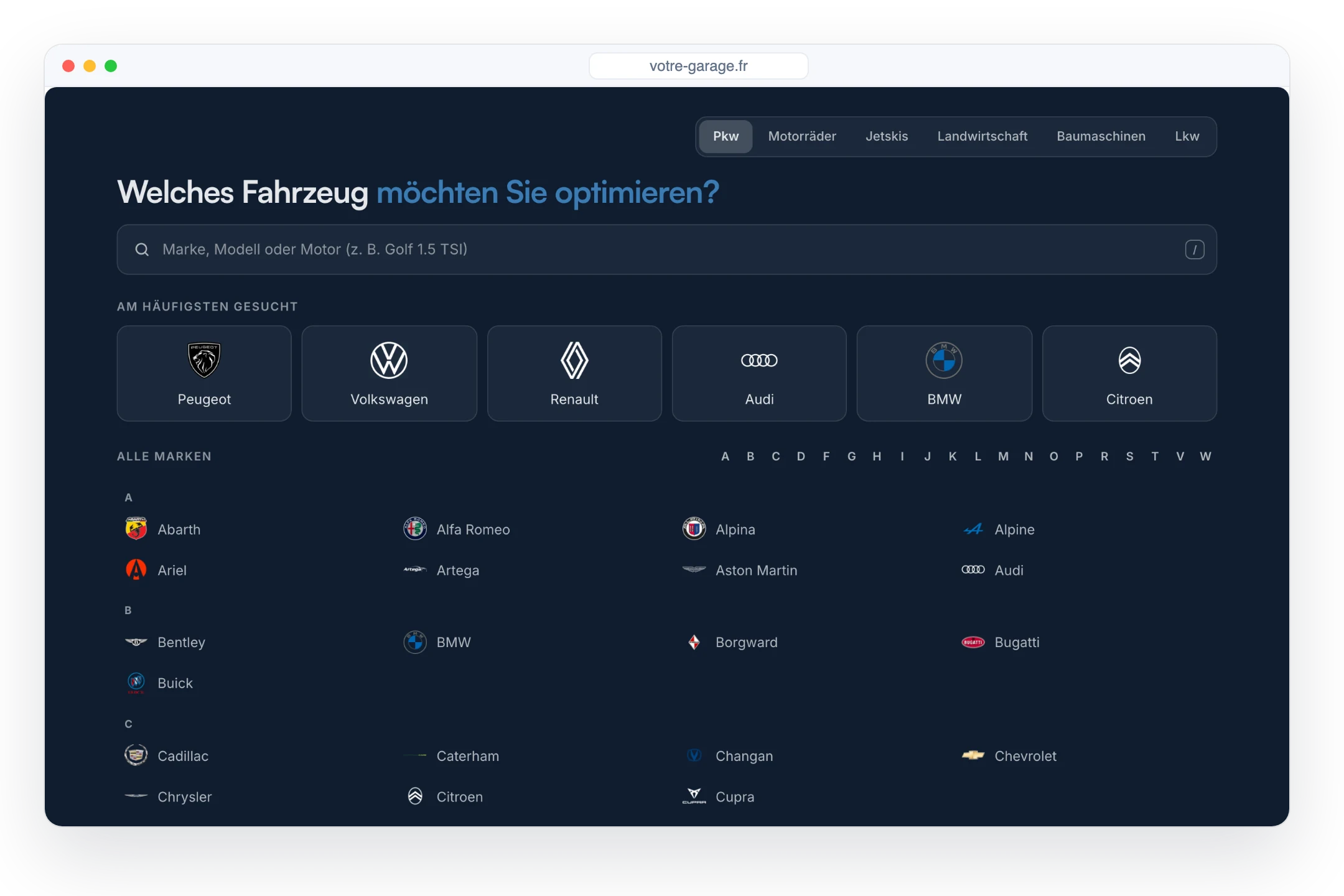Jump to letter D in alphabet index

pos(801,457)
